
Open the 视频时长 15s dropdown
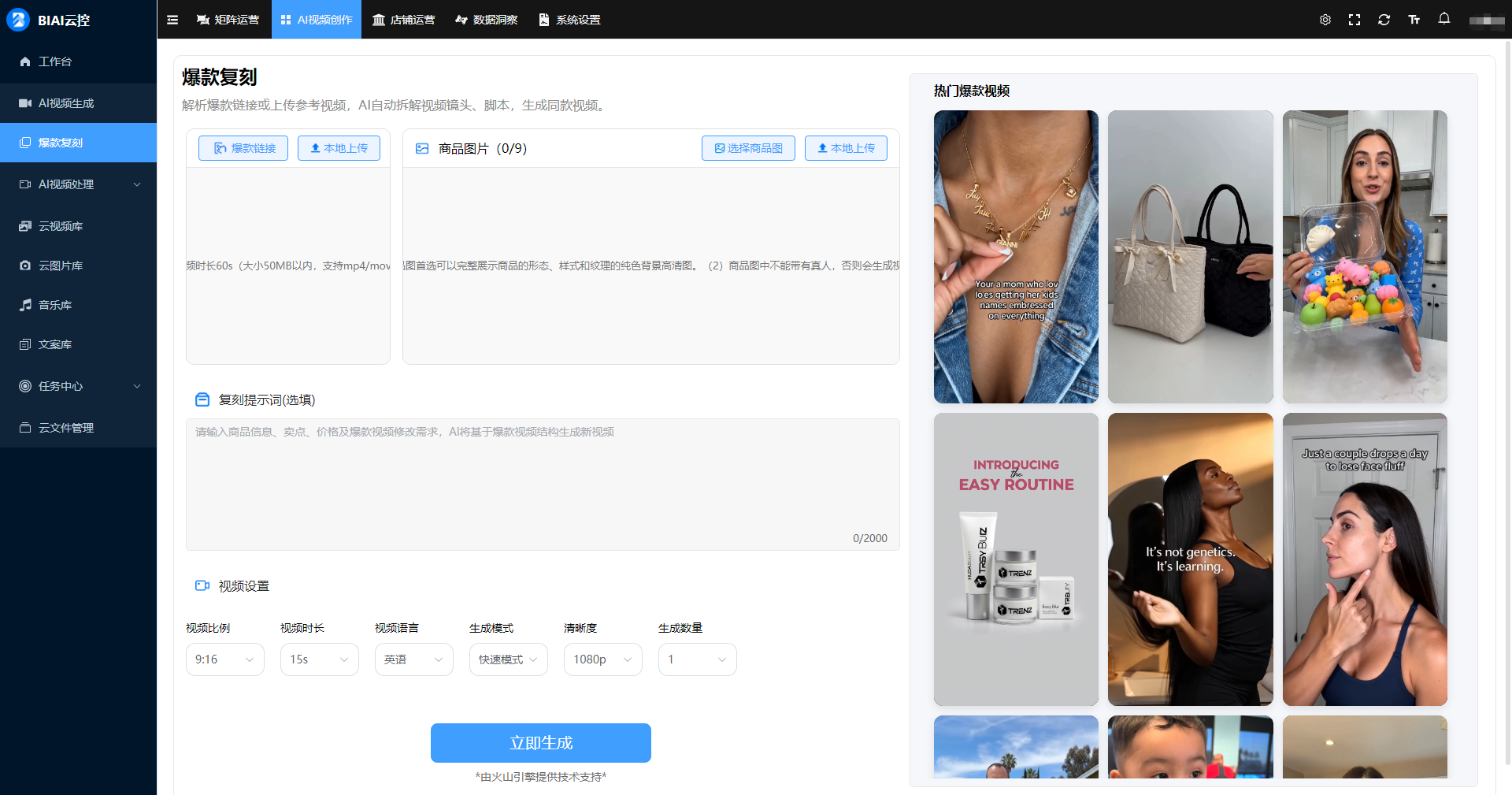point(320,659)
